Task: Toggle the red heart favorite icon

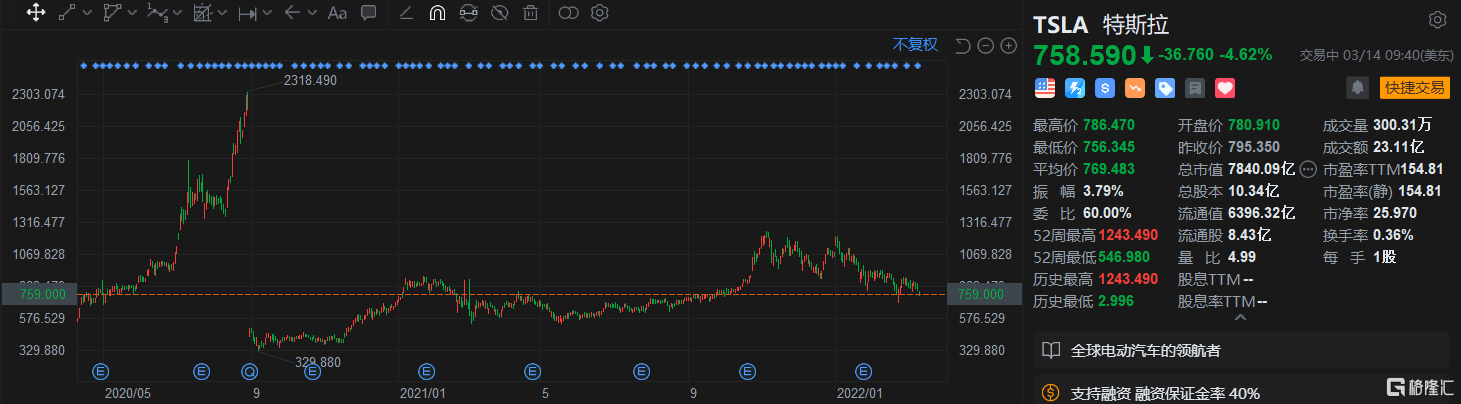Action: pyautogui.click(x=1225, y=88)
